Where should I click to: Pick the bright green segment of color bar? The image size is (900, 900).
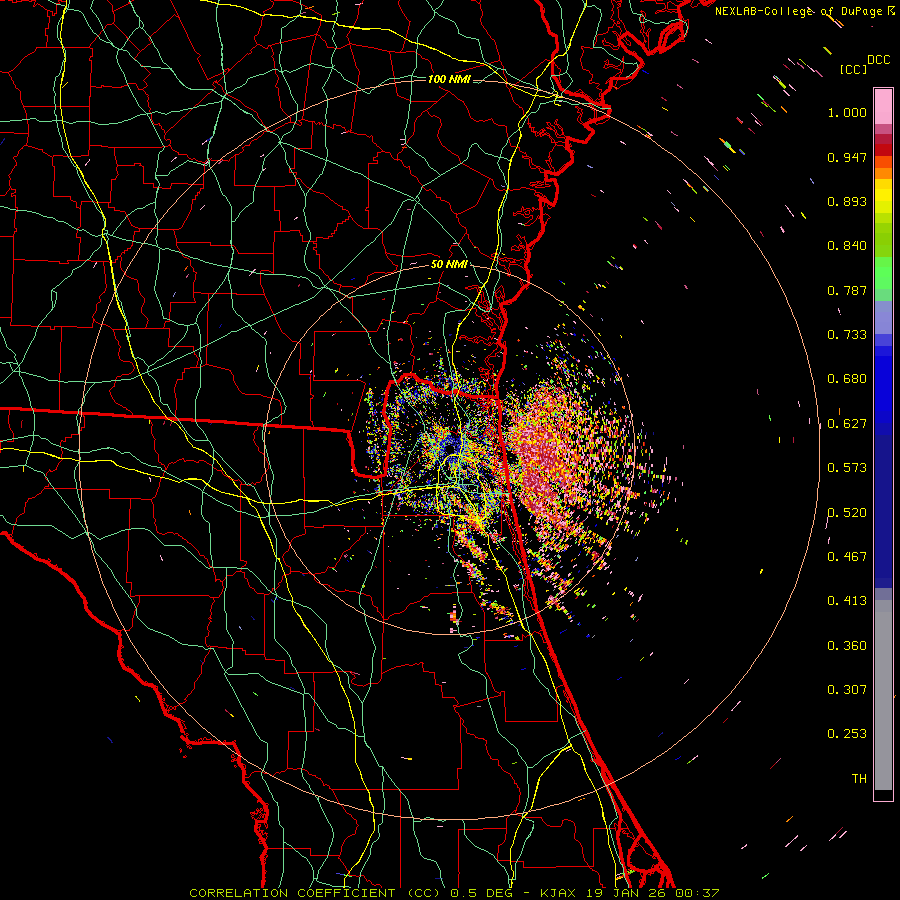(x=883, y=273)
